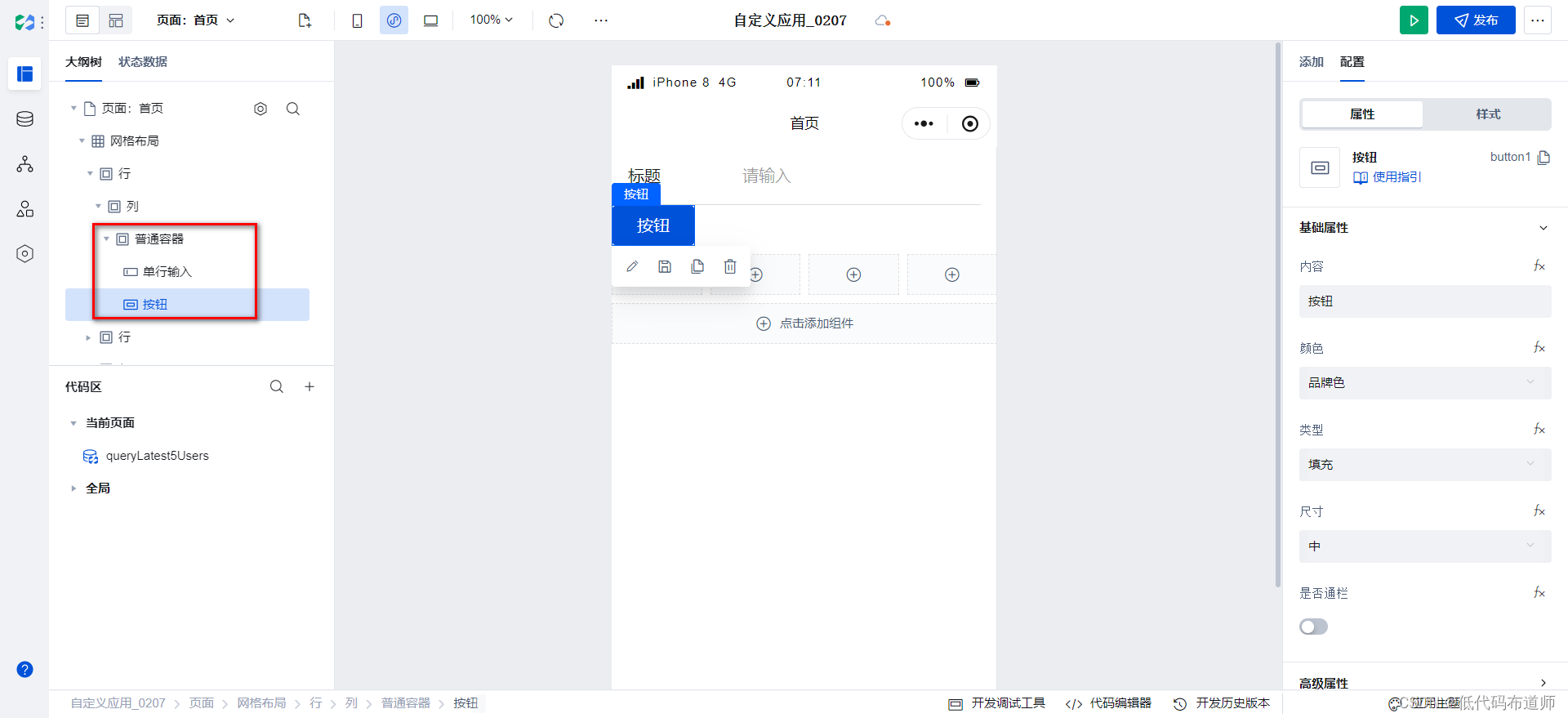Click 普通容器 in the breadcrumb
1568x718 pixels.
coord(405,703)
